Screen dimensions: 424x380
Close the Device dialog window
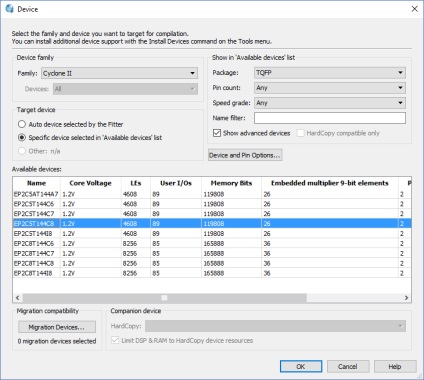[414, 9]
